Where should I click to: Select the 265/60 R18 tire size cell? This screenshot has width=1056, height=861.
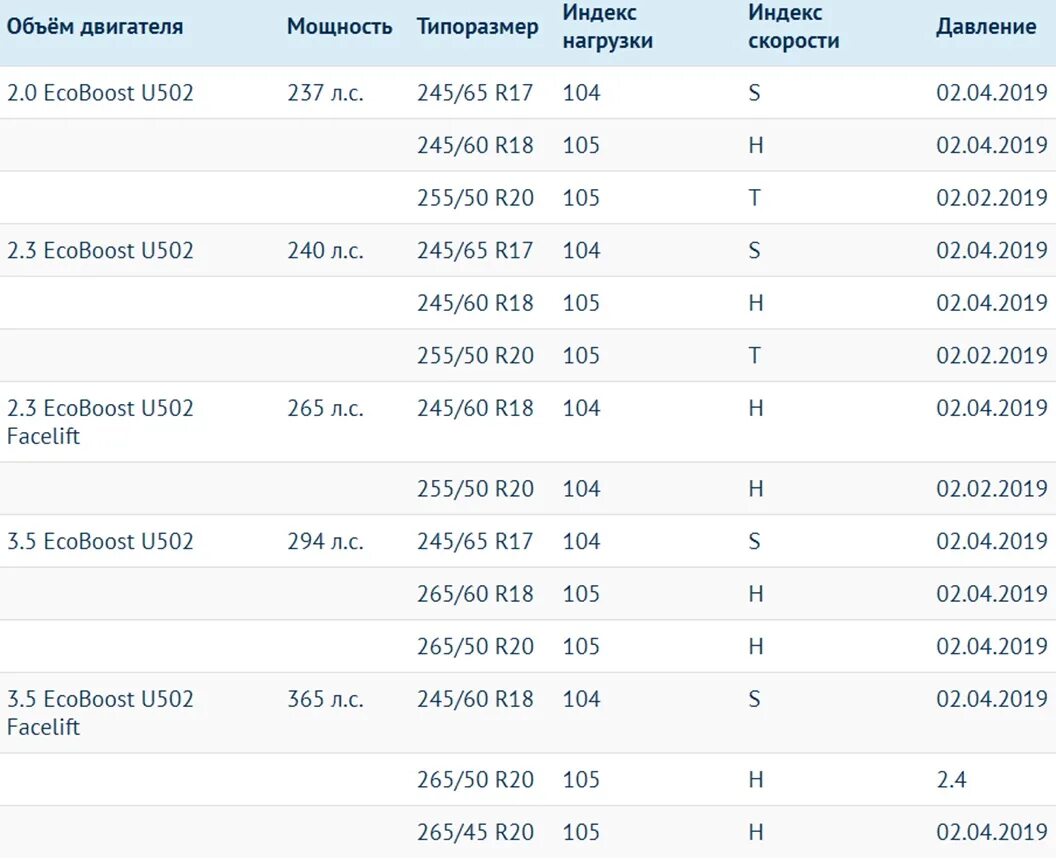coord(475,594)
